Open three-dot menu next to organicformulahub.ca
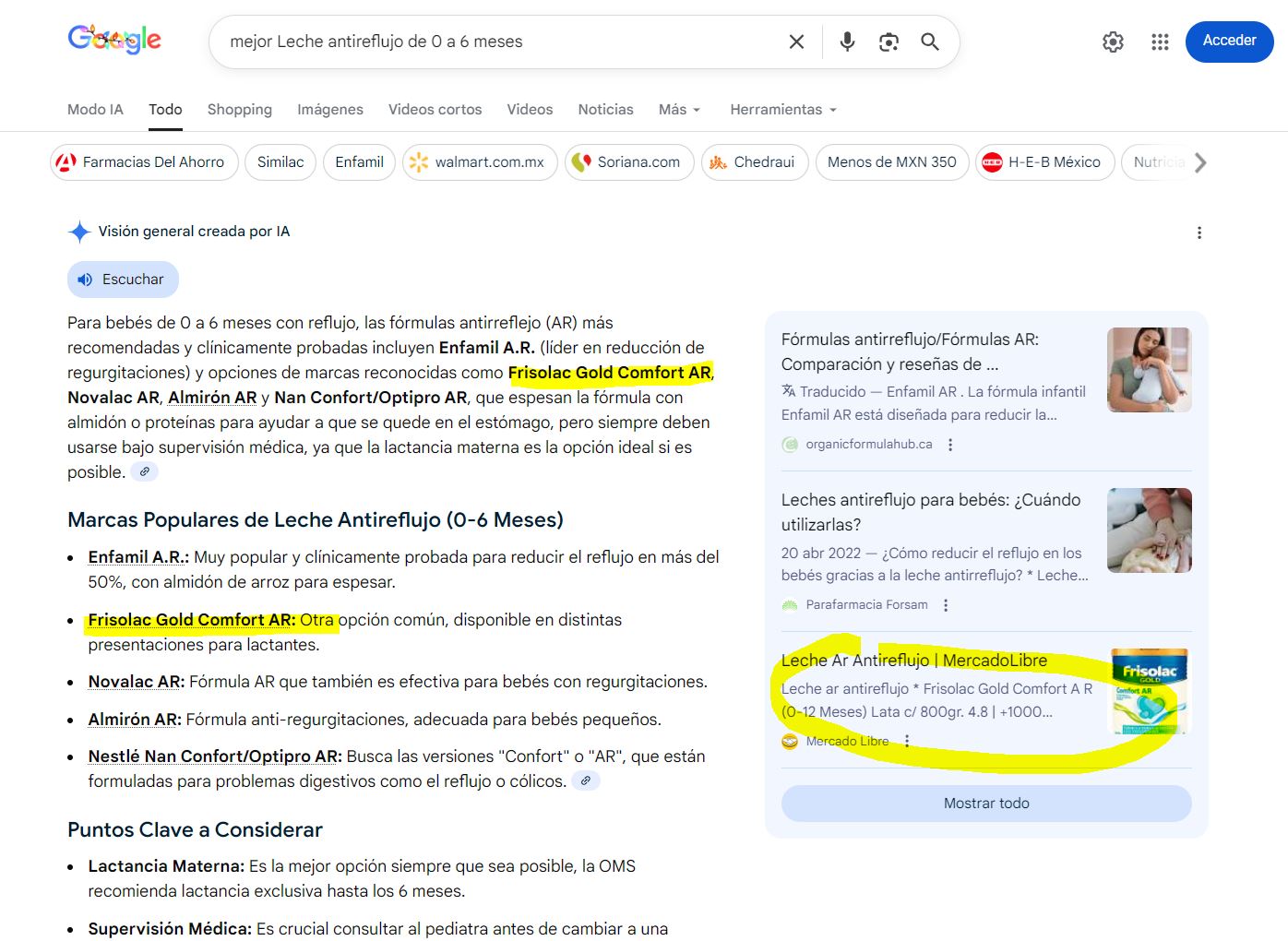 (x=950, y=445)
